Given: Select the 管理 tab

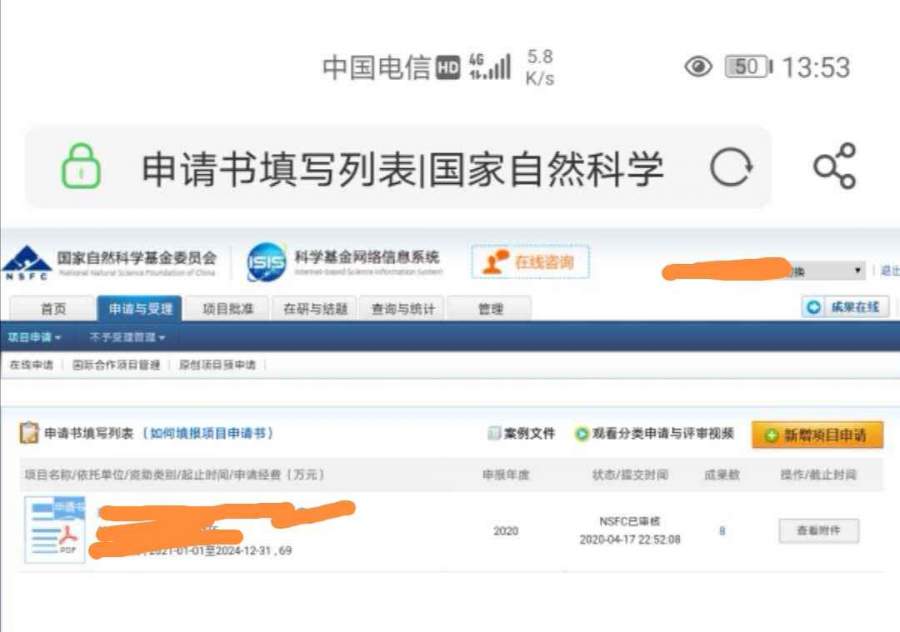Looking at the screenshot, I should (x=490, y=309).
